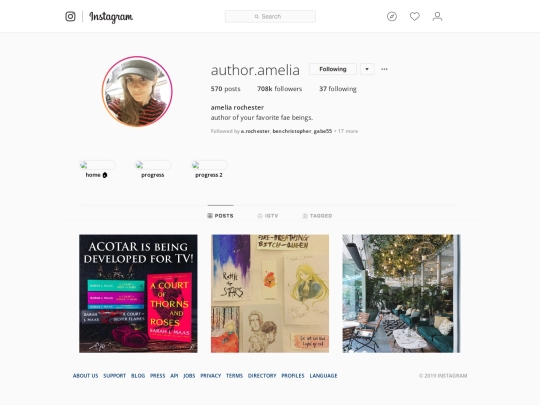Open the three-dots options menu
540x405 pixels.
(x=384, y=69)
